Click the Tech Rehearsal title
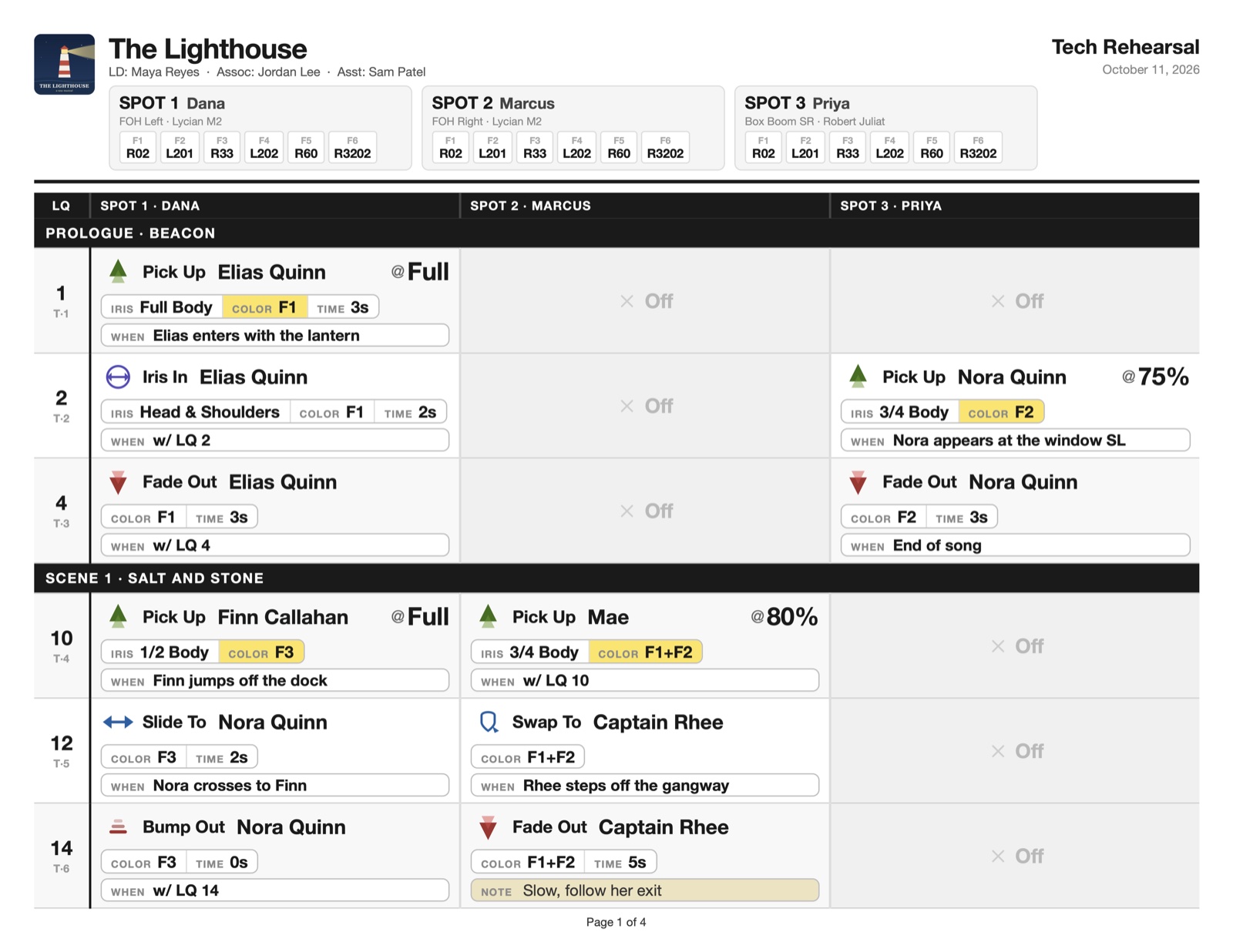The width and height of the screenshot is (1233, 952). coord(1125,47)
